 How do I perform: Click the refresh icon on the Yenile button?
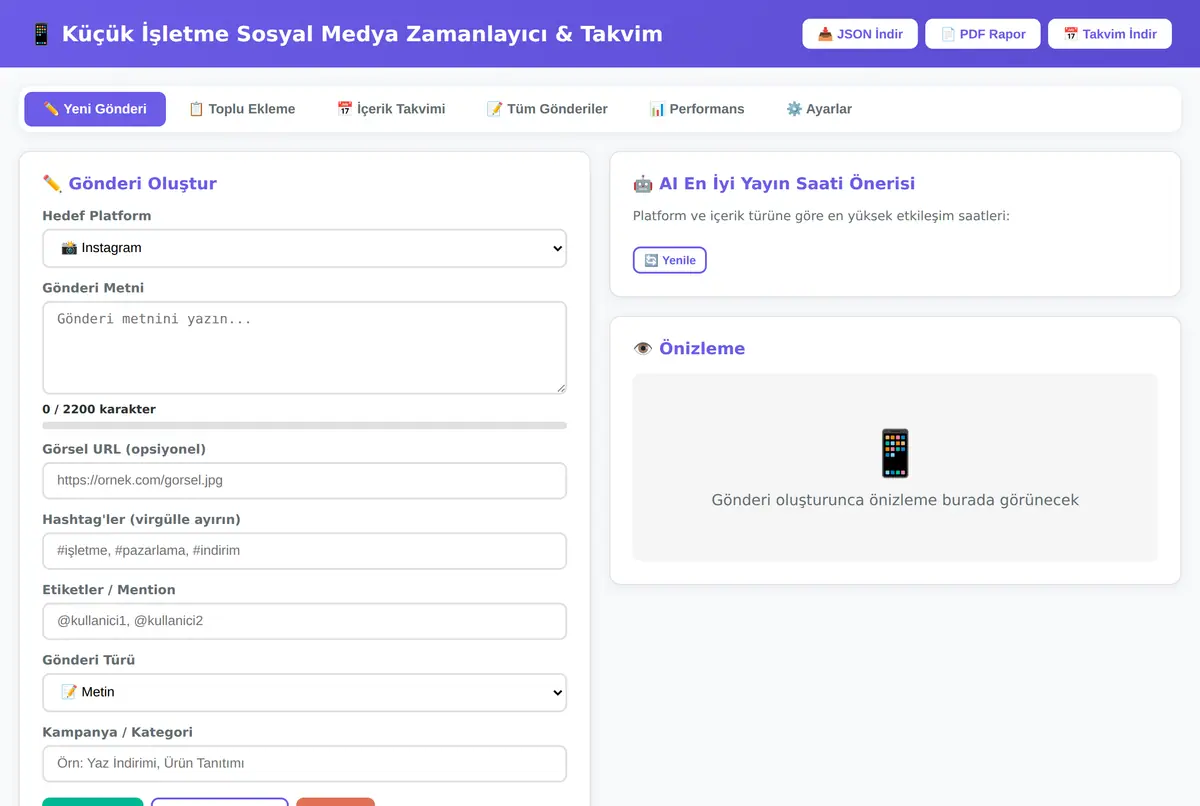(651, 260)
